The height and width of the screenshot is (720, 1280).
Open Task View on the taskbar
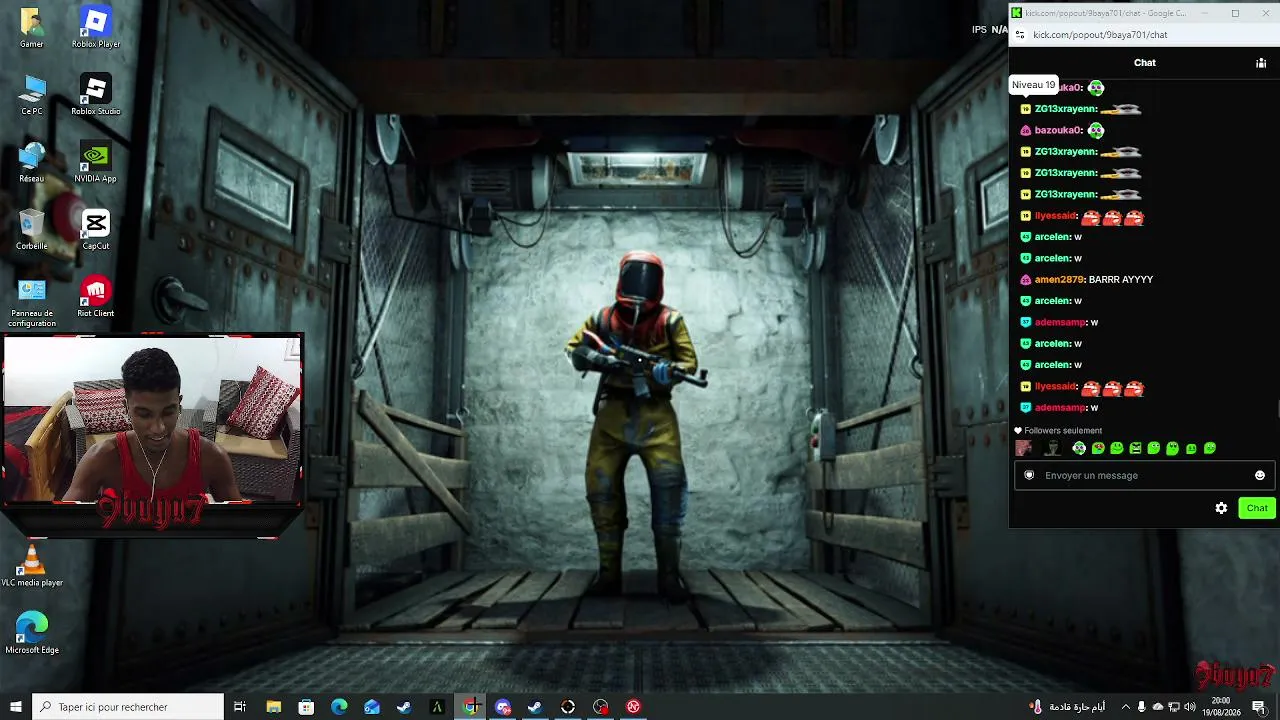(x=240, y=707)
